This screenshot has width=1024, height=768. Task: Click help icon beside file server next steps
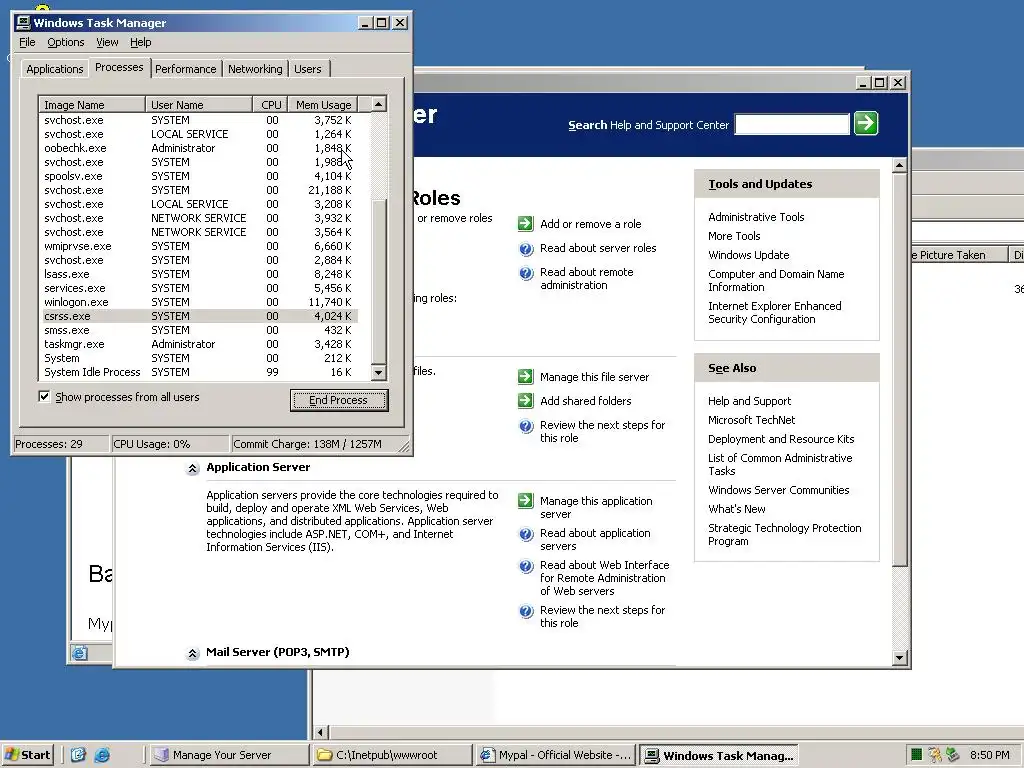(526, 426)
